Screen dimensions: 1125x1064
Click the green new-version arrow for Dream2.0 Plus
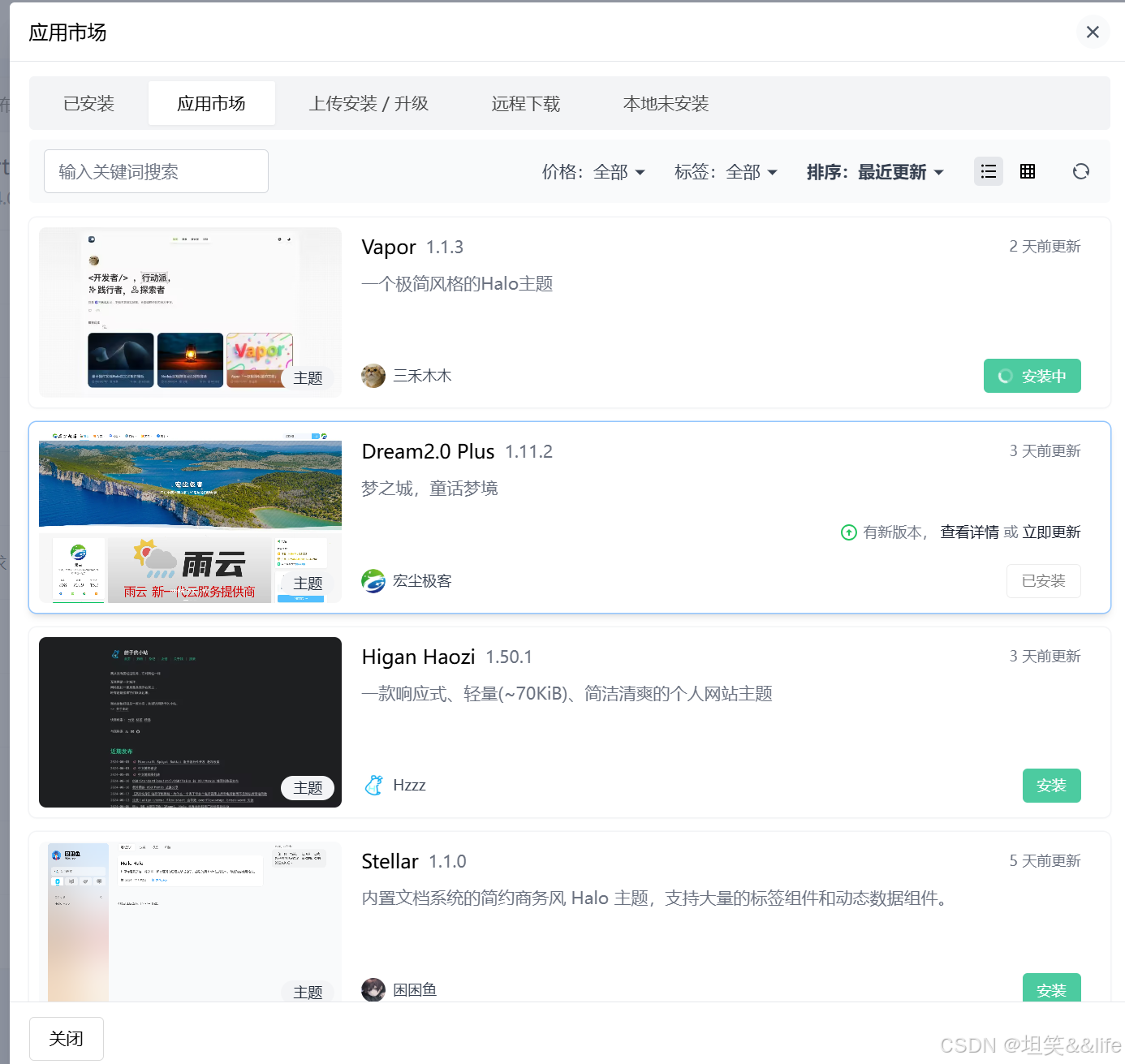[848, 532]
